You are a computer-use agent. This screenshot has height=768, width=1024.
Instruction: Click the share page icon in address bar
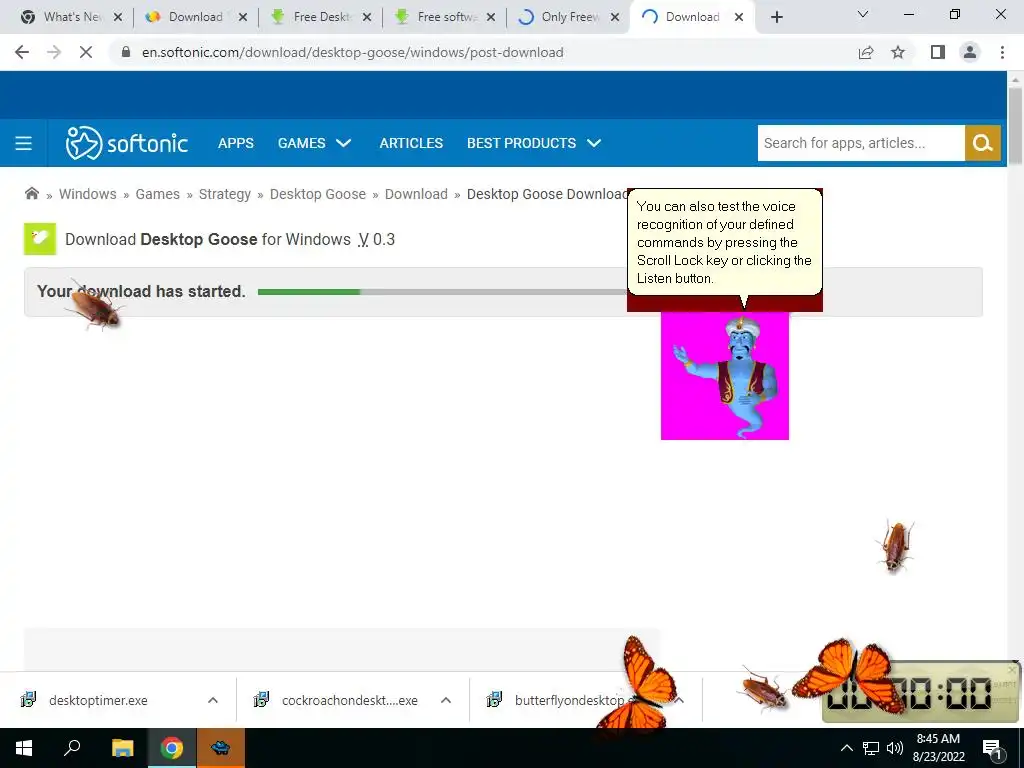[866, 52]
